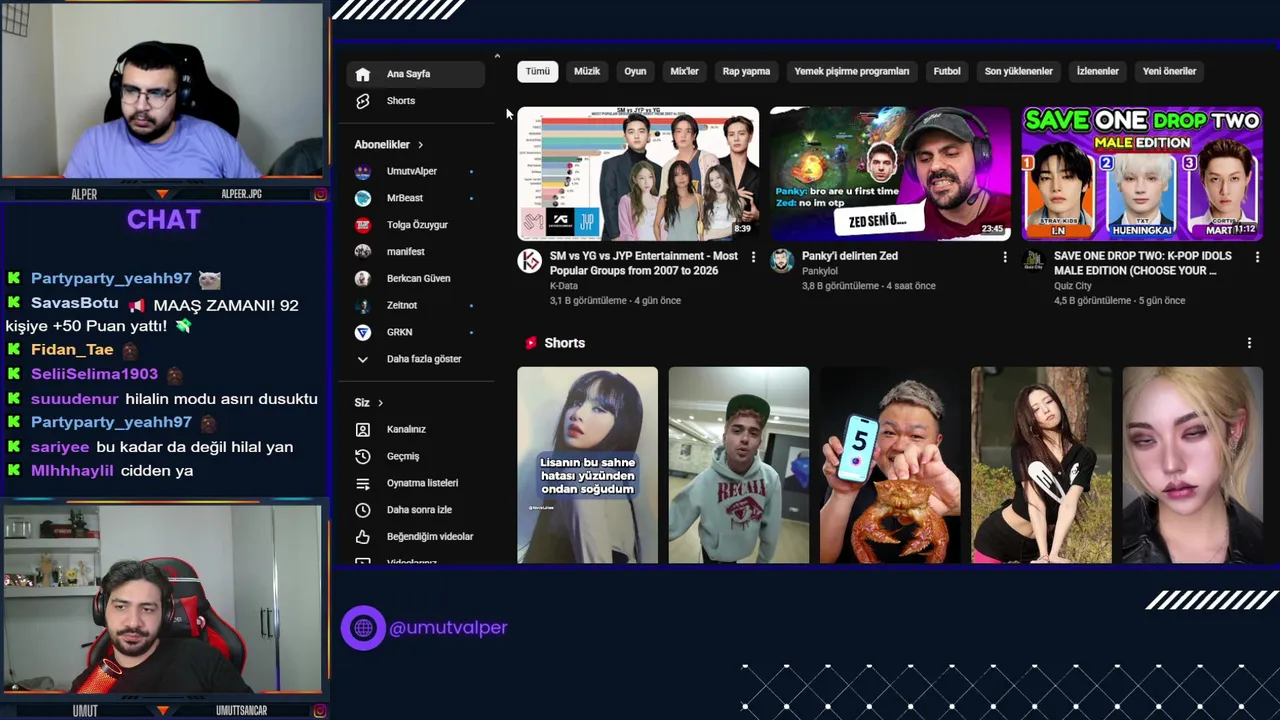Open Short with blonde makeup face
Image resolution: width=1280 pixels, height=720 pixels.
[x=1192, y=465]
